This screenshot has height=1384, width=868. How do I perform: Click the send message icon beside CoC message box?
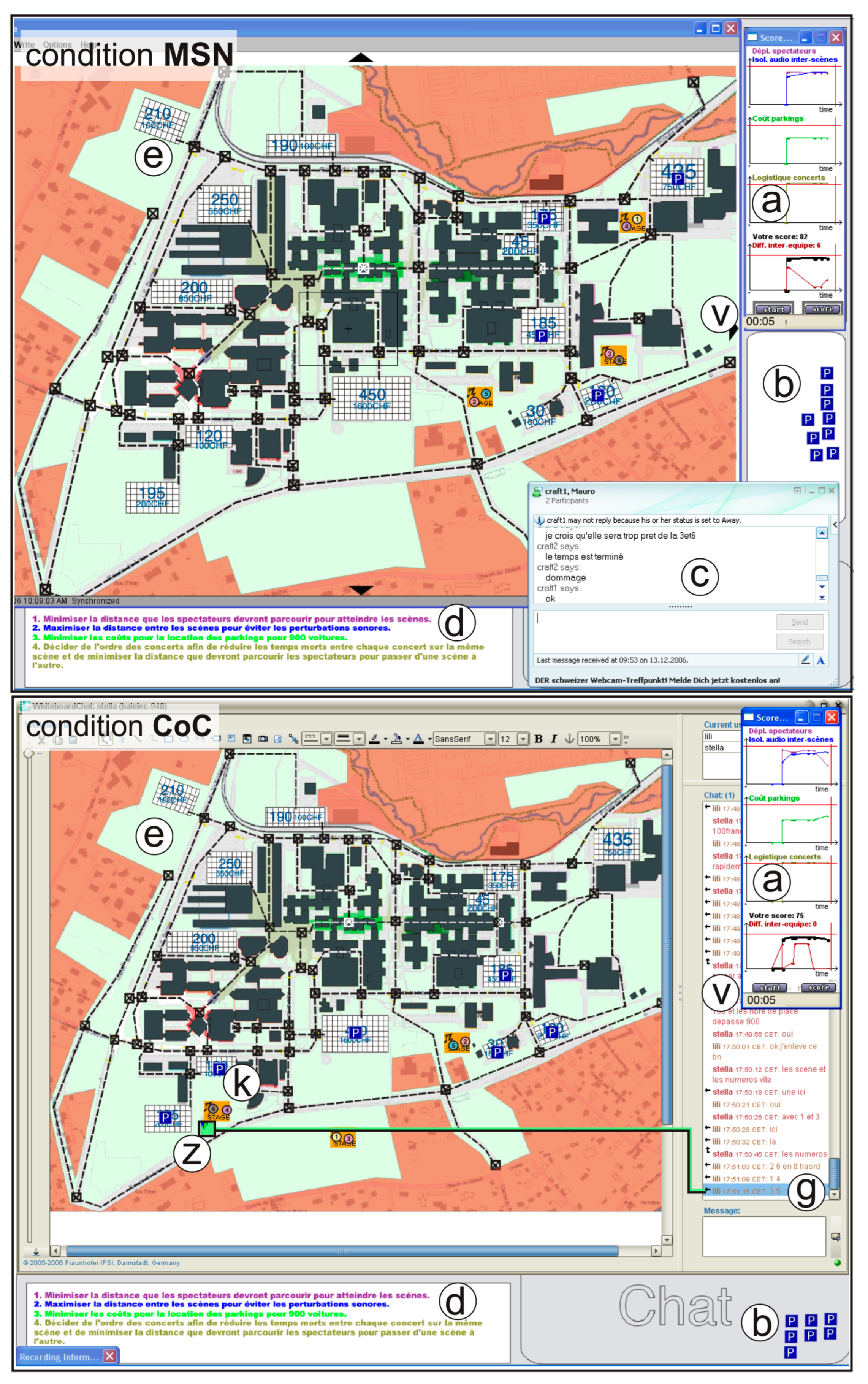pyautogui.click(x=835, y=1237)
